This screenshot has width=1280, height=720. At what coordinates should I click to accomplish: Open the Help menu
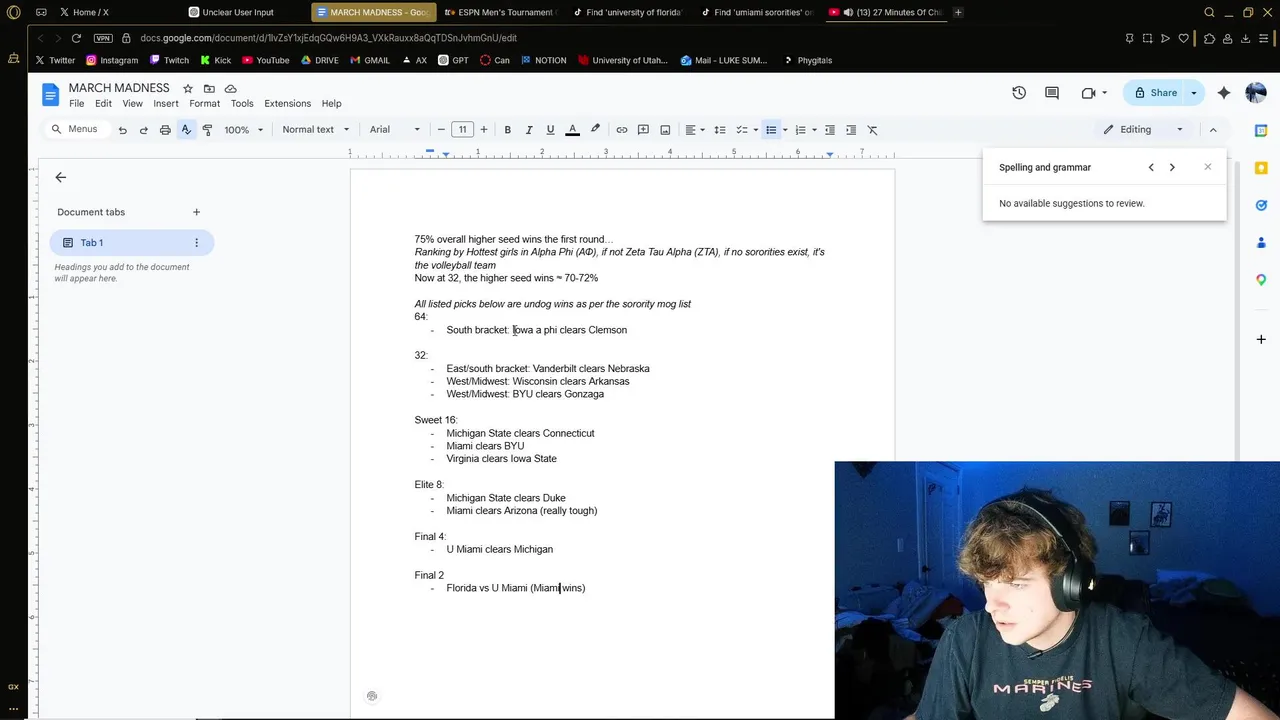coord(331,104)
